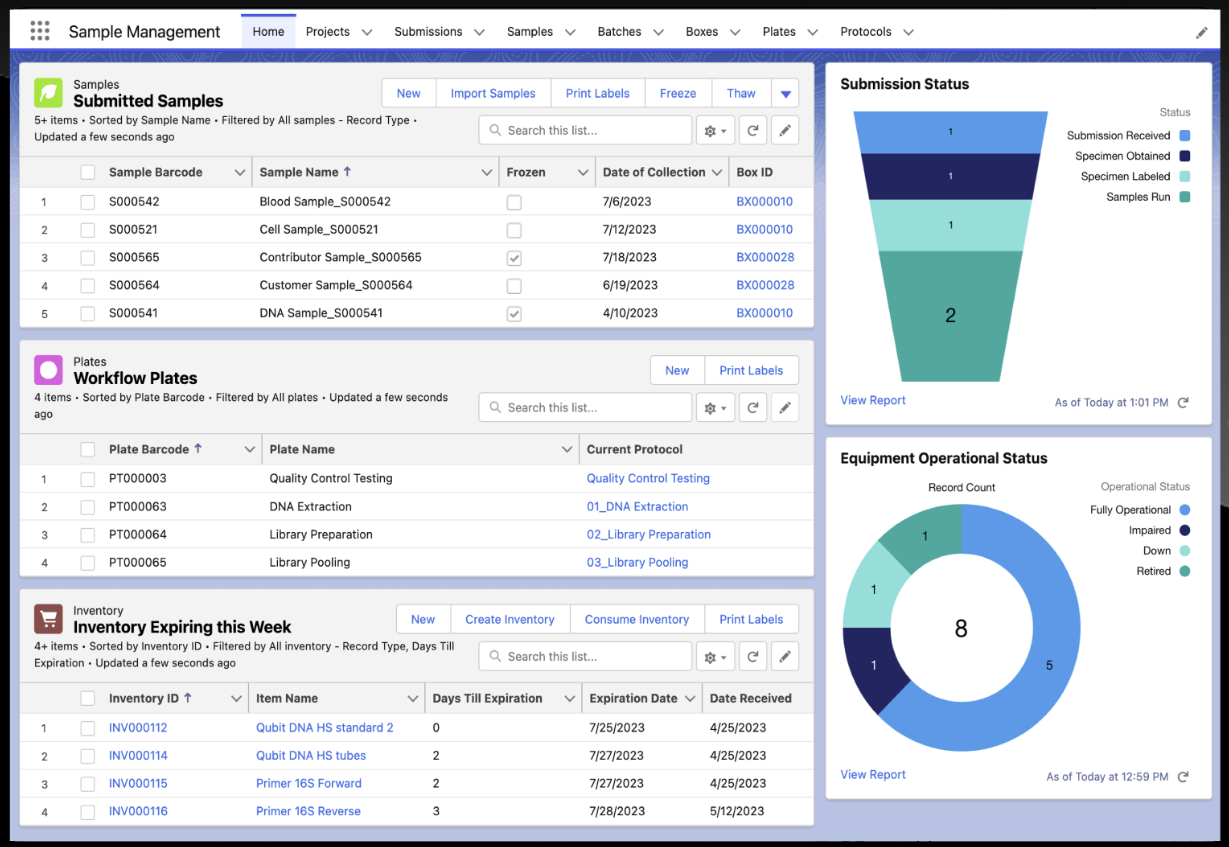This screenshot has height=847, width=1229.
Task: Check the row checkbox for sample S000542
Action: [88, 202]
